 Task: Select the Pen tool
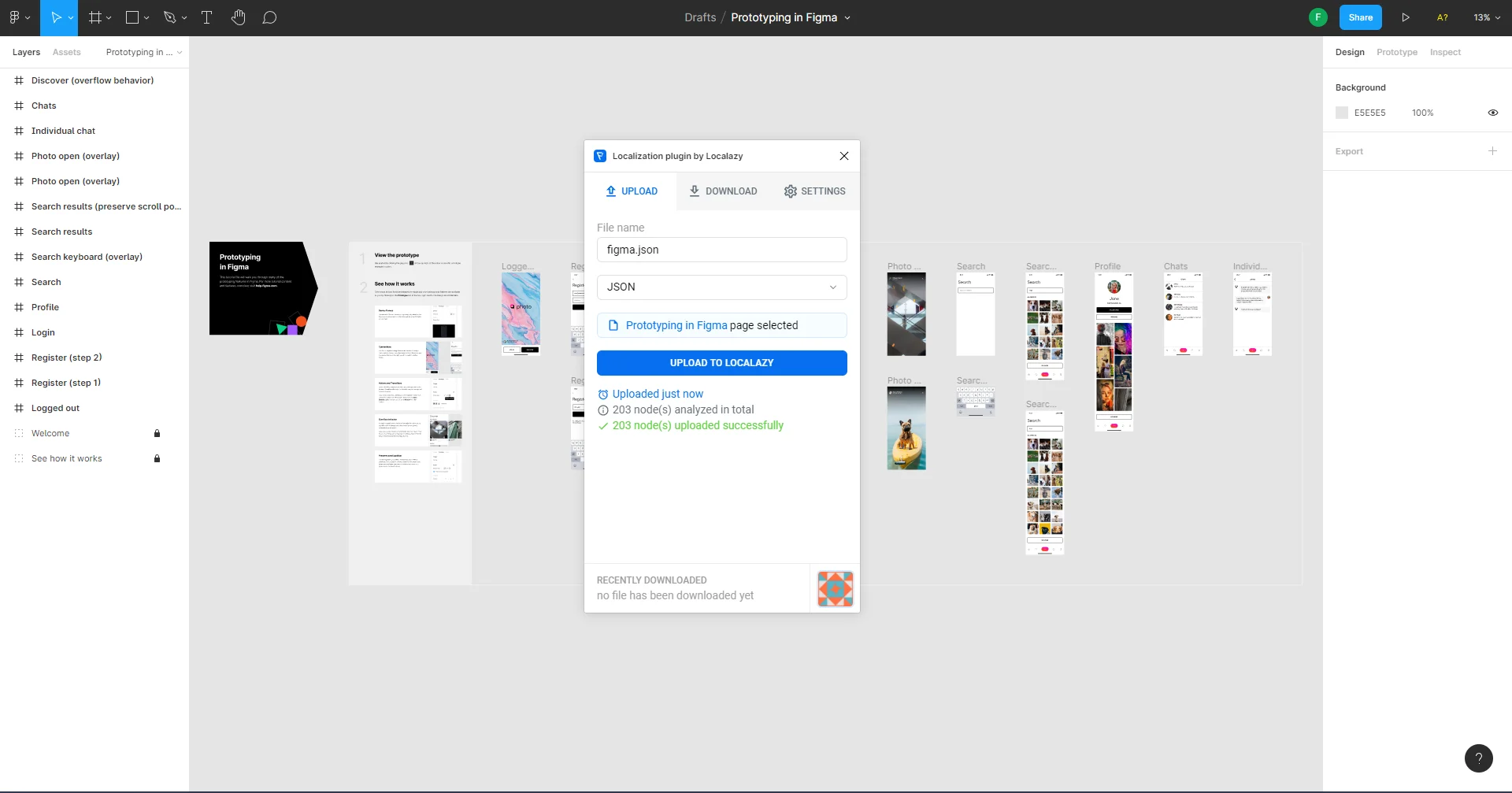(169, 17)
